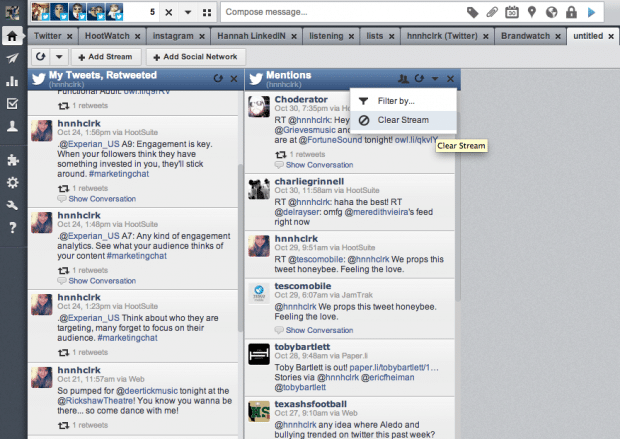Image resolution: width=620 pixels, height=439 pixels.
Task: Show Conversation under Choderator's mention
Action: click(319, 165)
